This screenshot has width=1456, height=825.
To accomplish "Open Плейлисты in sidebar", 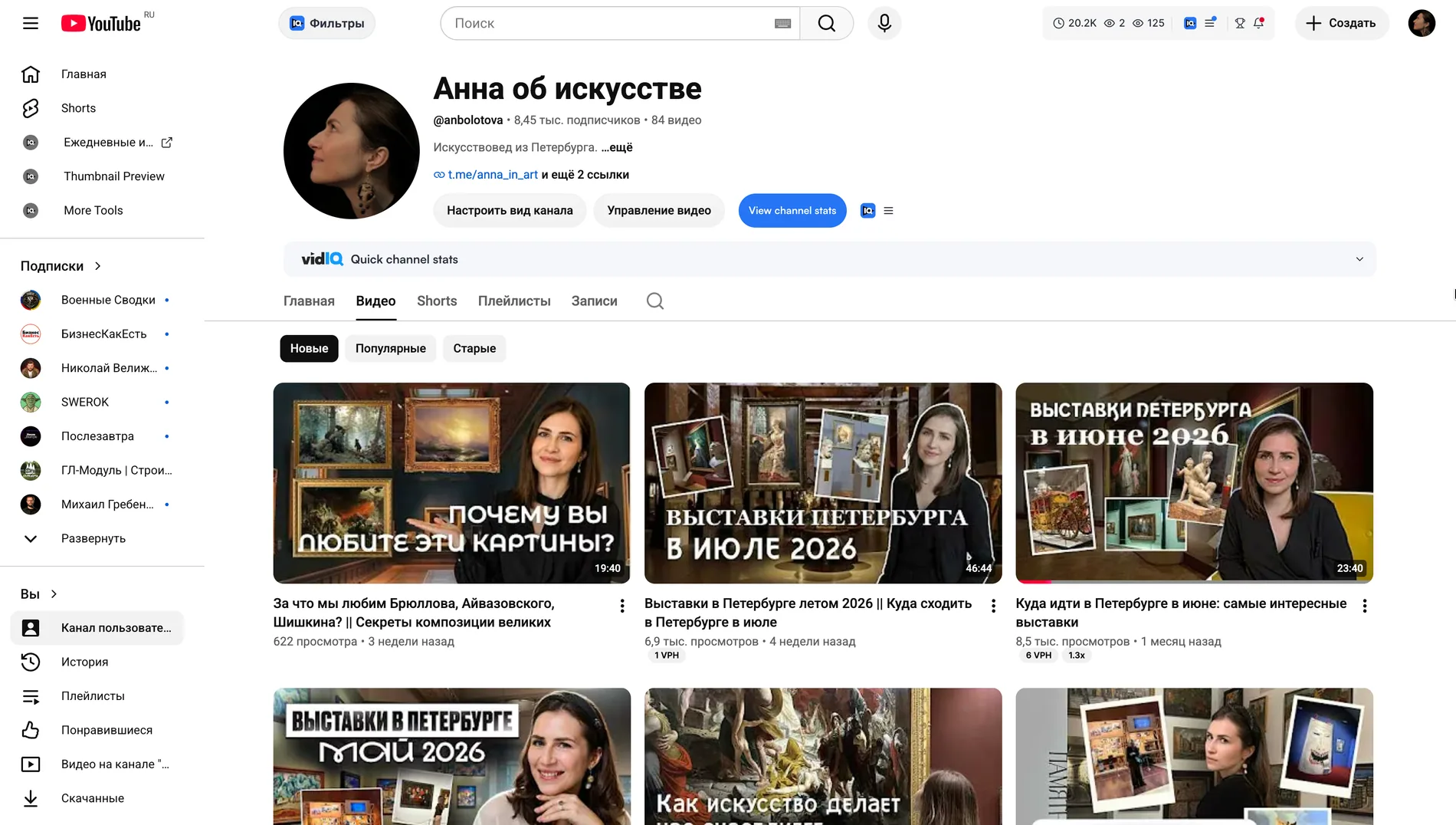I will point(97,696).
